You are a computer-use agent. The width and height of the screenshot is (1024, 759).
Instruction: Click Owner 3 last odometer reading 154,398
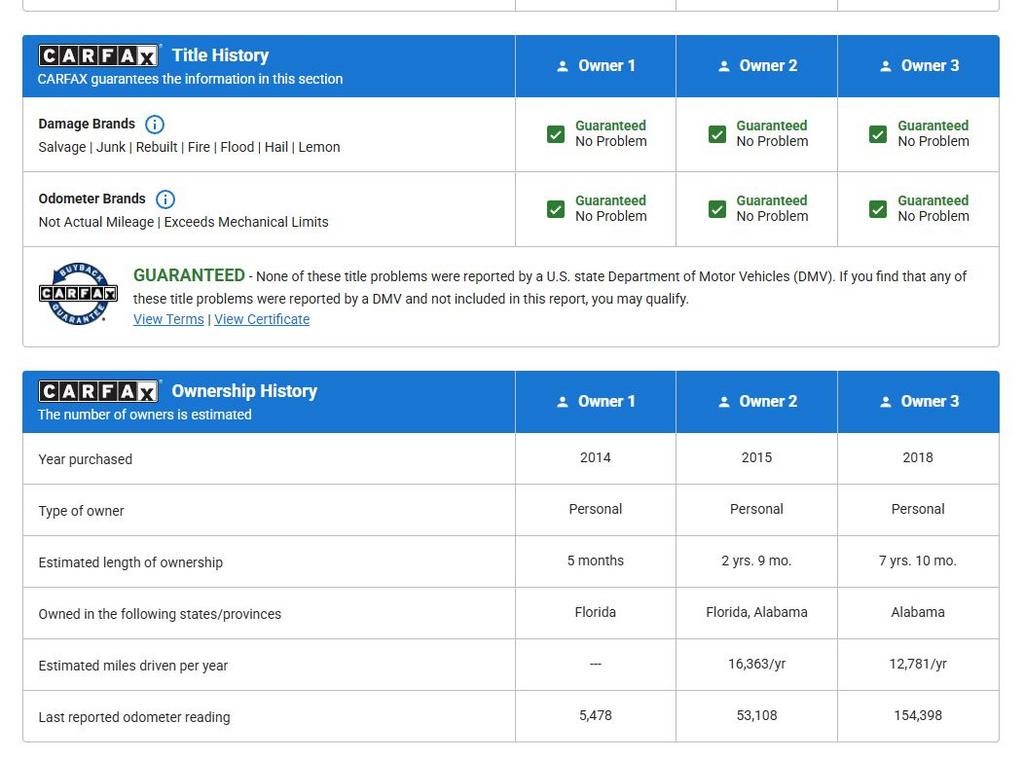pyautogui.click(x=918, y=715)
